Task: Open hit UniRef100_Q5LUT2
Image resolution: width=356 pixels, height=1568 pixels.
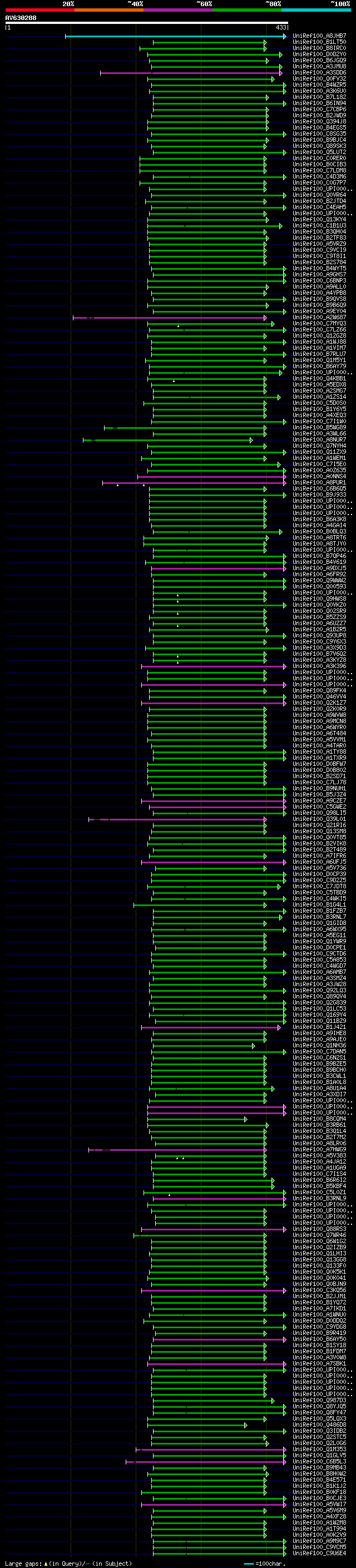Action: click(319, 153)
